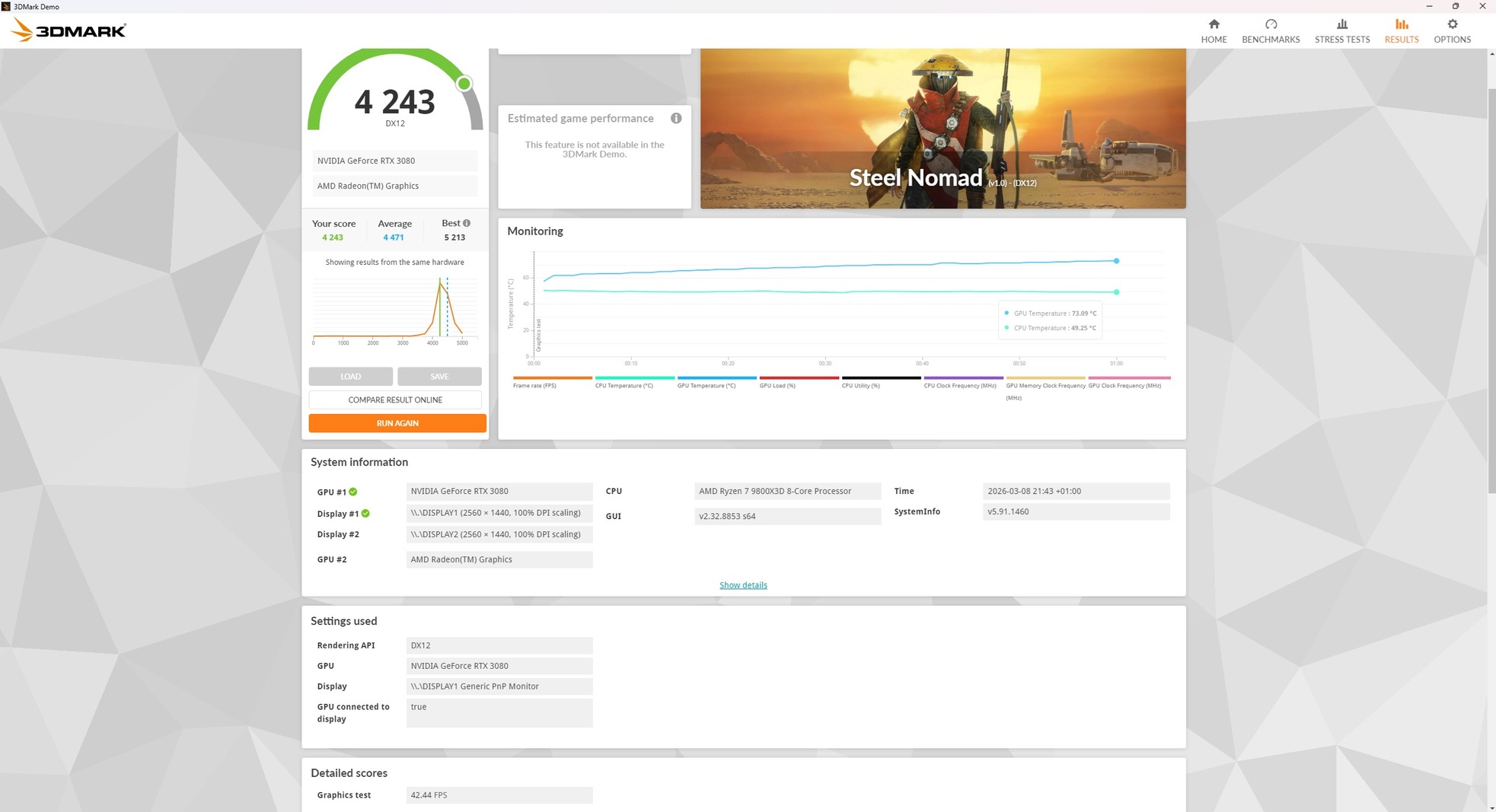The image size is (1496, 812).
Task: Click the green check icon beside Display #1
Action: [365, 514]
